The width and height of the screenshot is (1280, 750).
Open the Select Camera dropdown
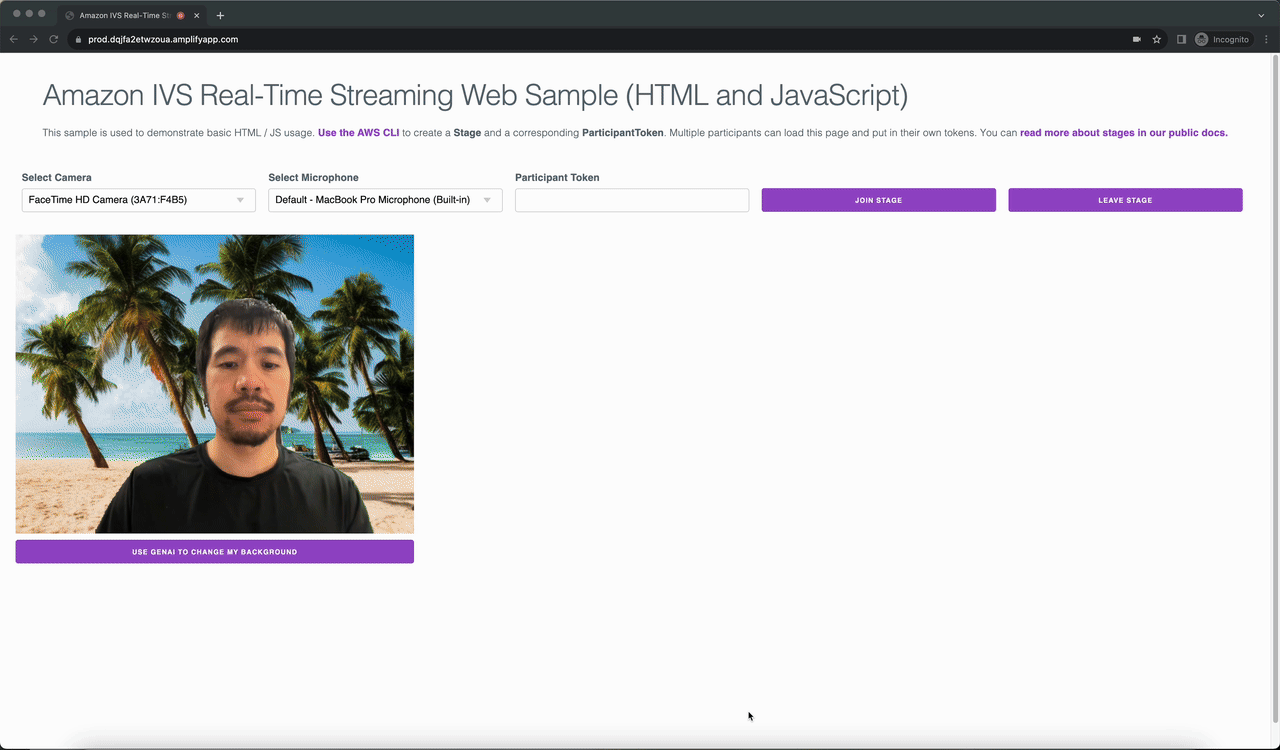tap(138, 200)
